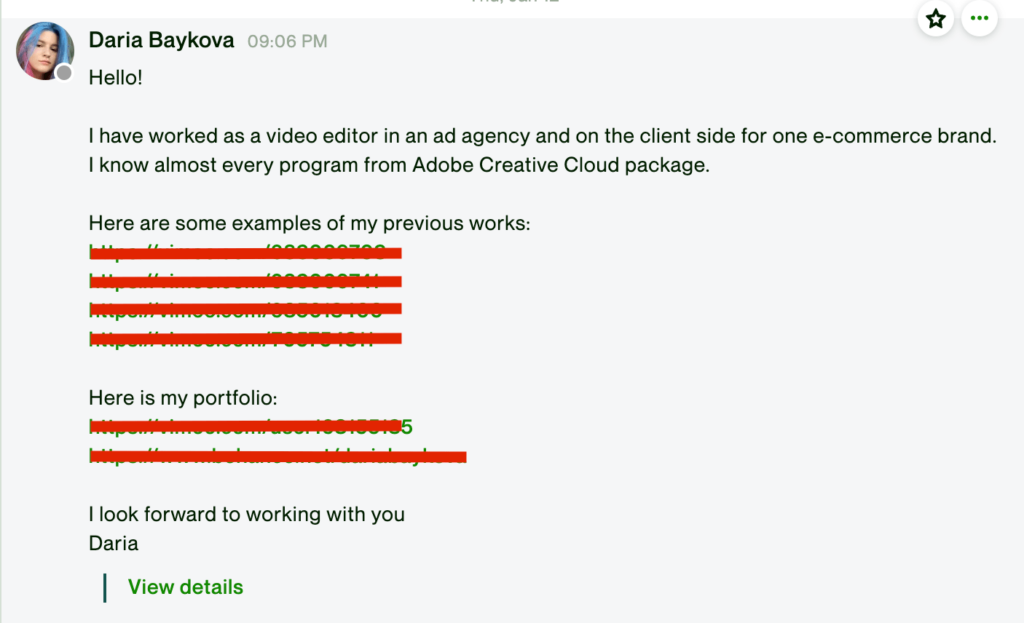Click the "Here is my portfolio:" text
This screenshot has height=623, width=1024.
coord(176,398)
